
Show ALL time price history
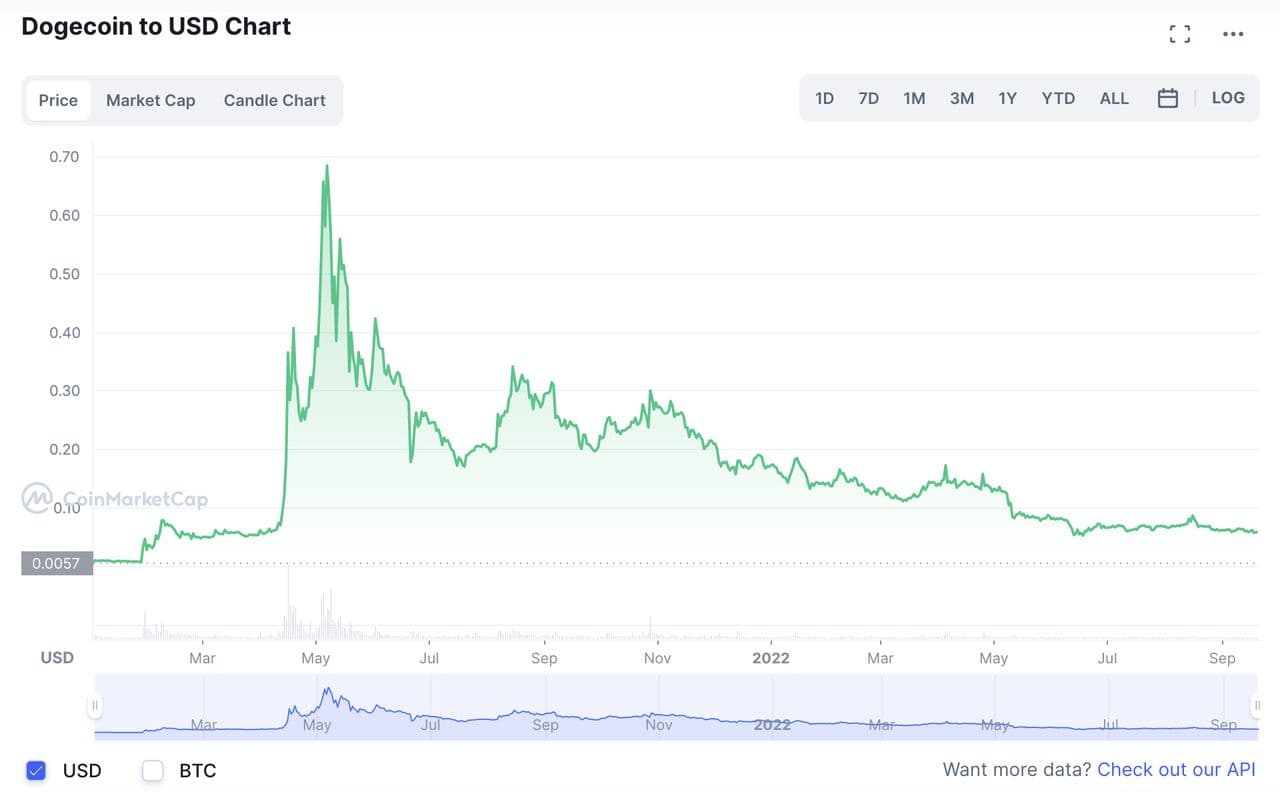point(1114,98)
